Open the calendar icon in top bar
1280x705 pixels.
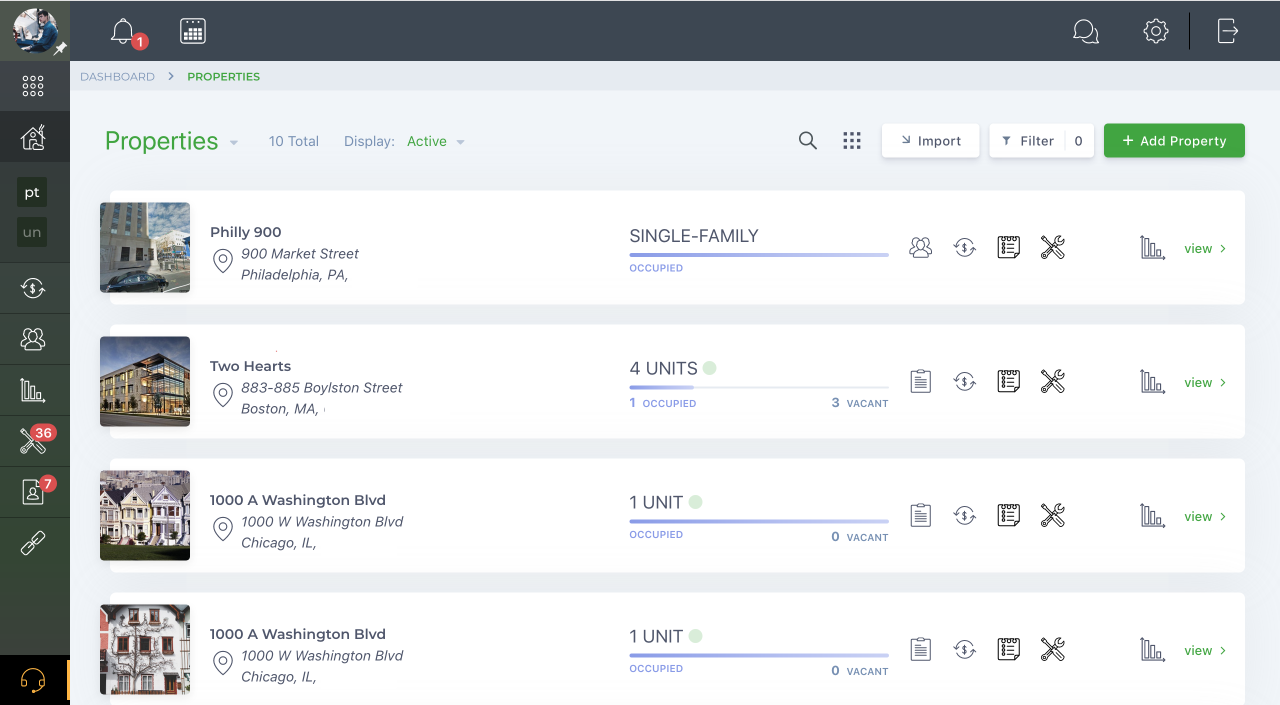tap(193, 31)
